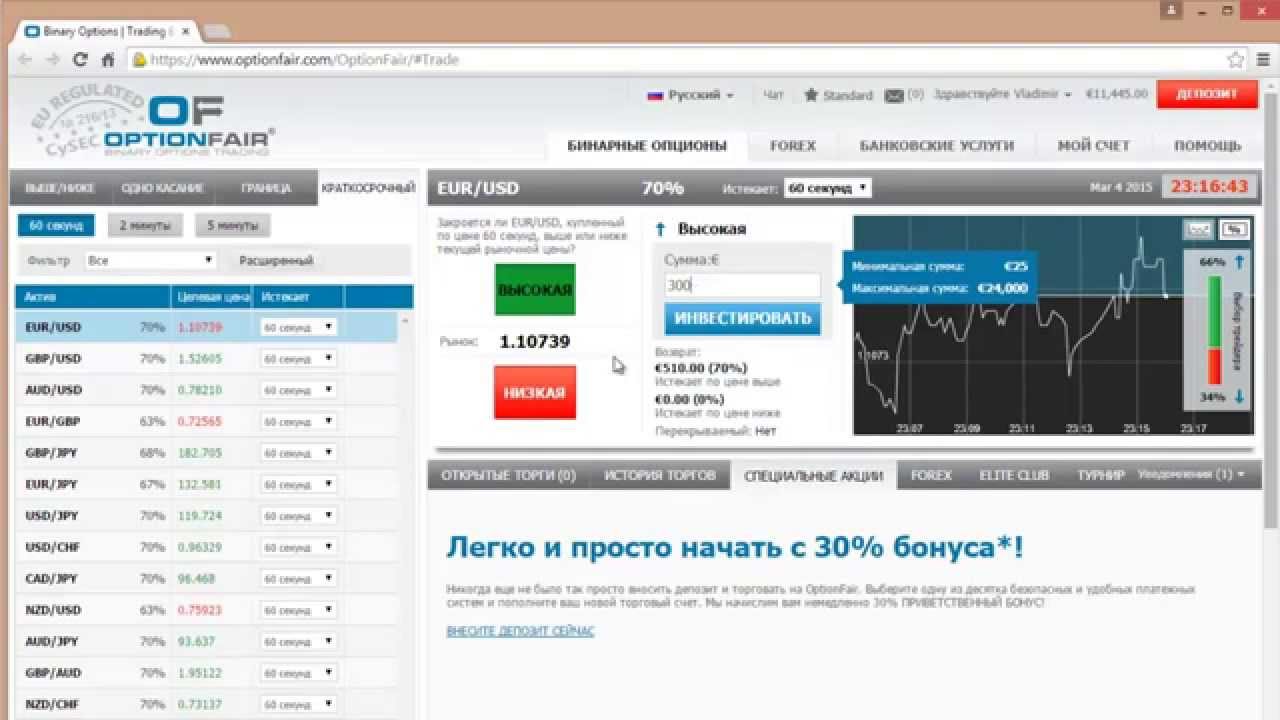Open the Фильтр Все dropdown
1280x720 pixels.
[x=150, y=260]
